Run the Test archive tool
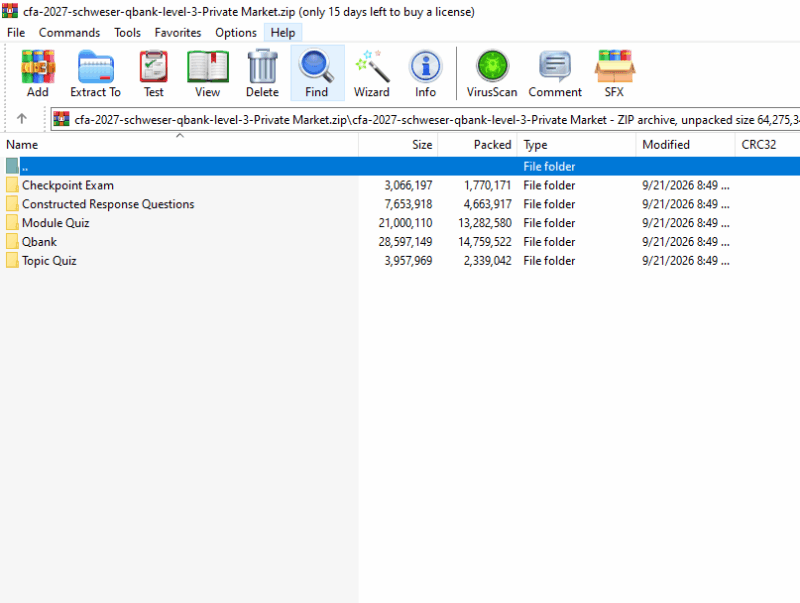Viewport: 800px width, 603px height. tap(154, 73)
